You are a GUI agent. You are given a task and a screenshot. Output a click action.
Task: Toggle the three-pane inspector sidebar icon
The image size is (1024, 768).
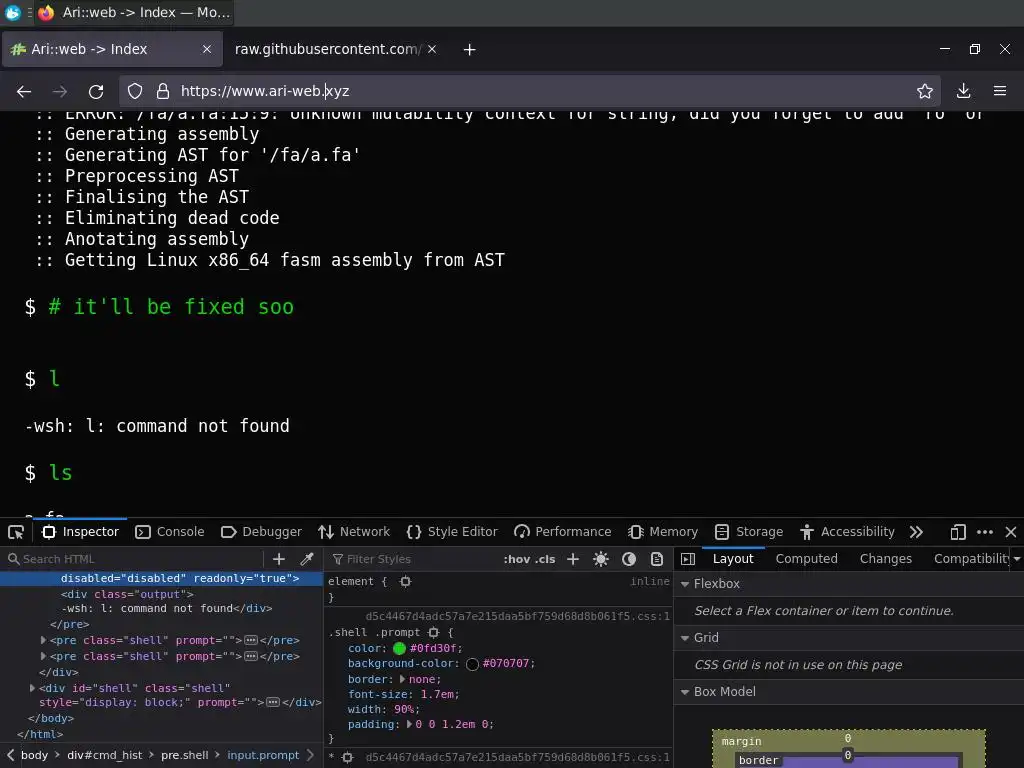[x=688, y=559]
